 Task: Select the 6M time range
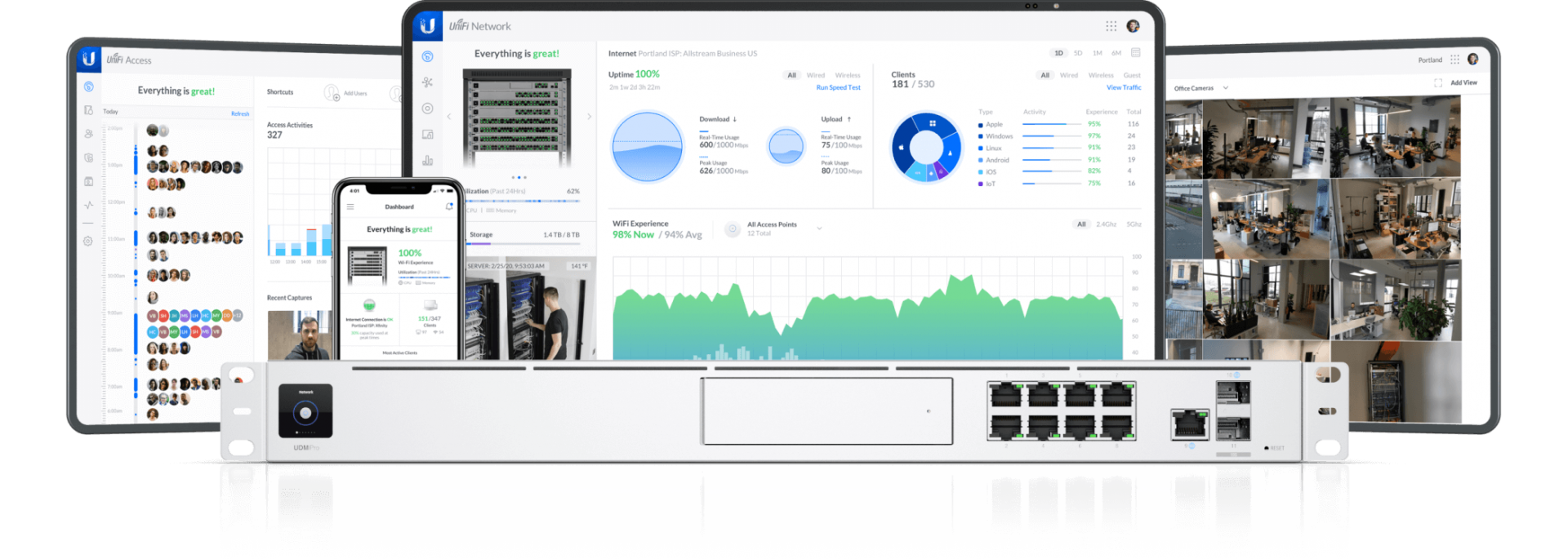point(1116,53)
